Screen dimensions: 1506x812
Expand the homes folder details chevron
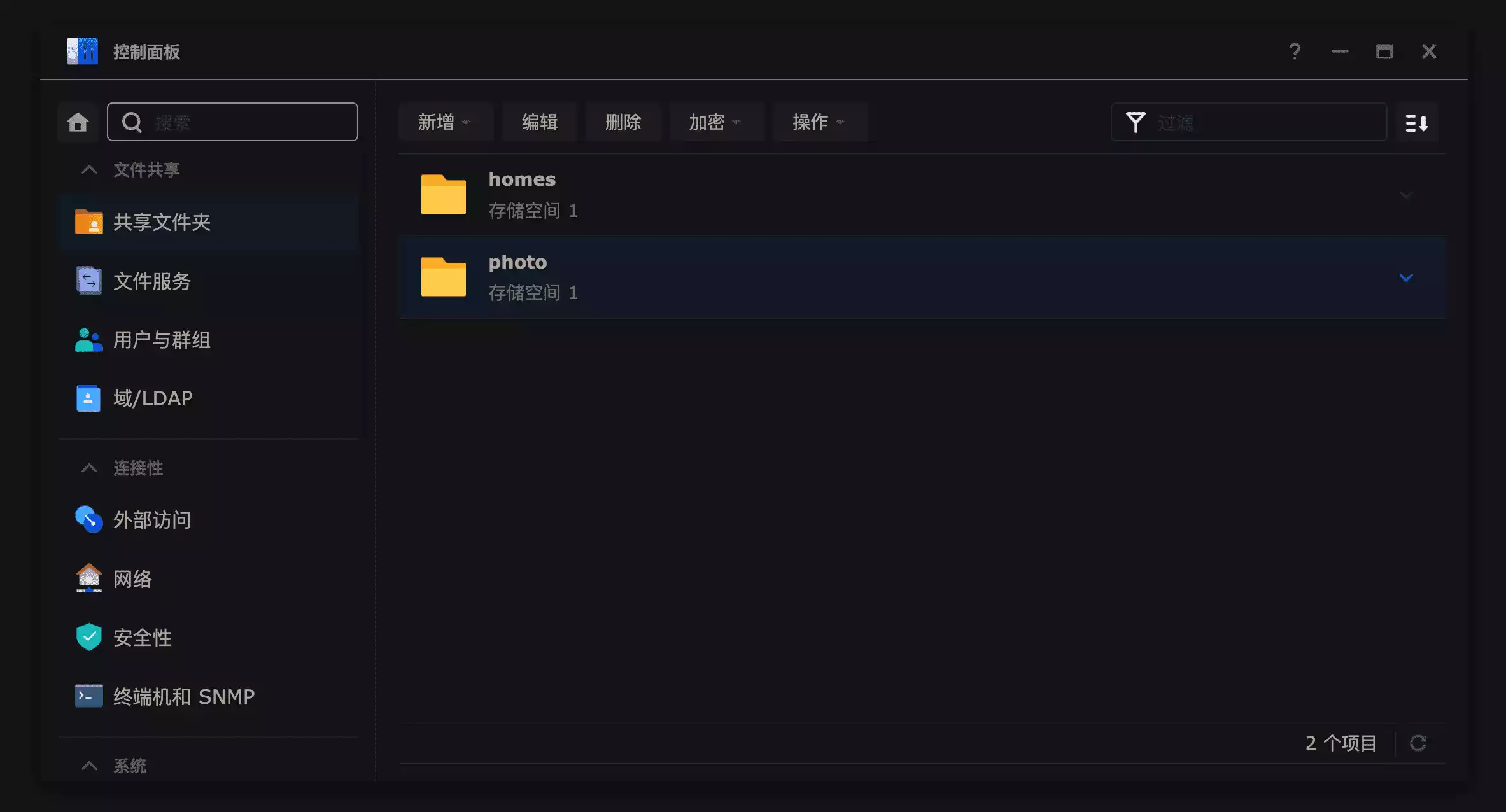click(1406, 195)
